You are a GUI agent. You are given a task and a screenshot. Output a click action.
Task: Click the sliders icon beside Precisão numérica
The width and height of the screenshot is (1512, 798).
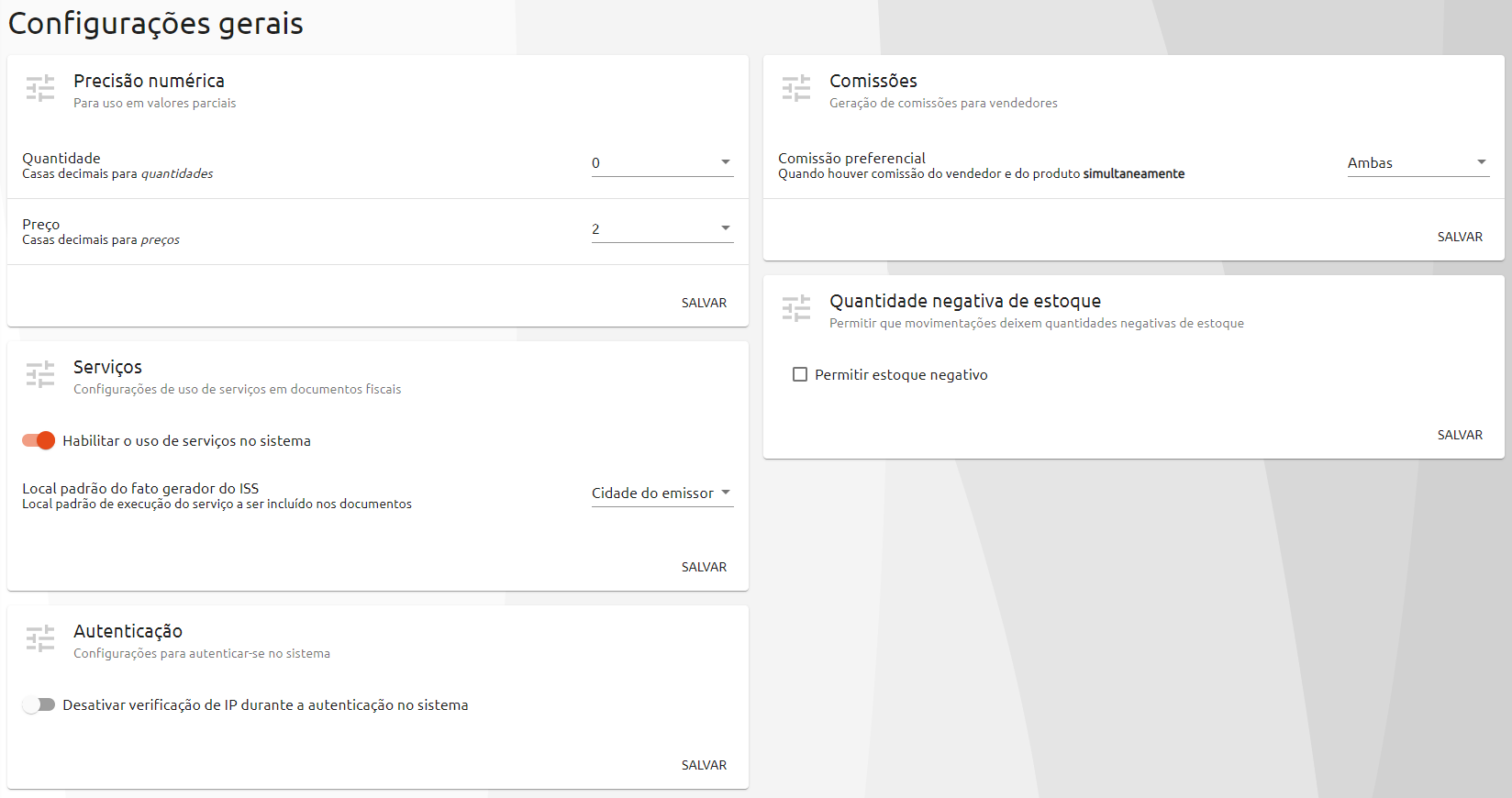[x=40, y=88]
